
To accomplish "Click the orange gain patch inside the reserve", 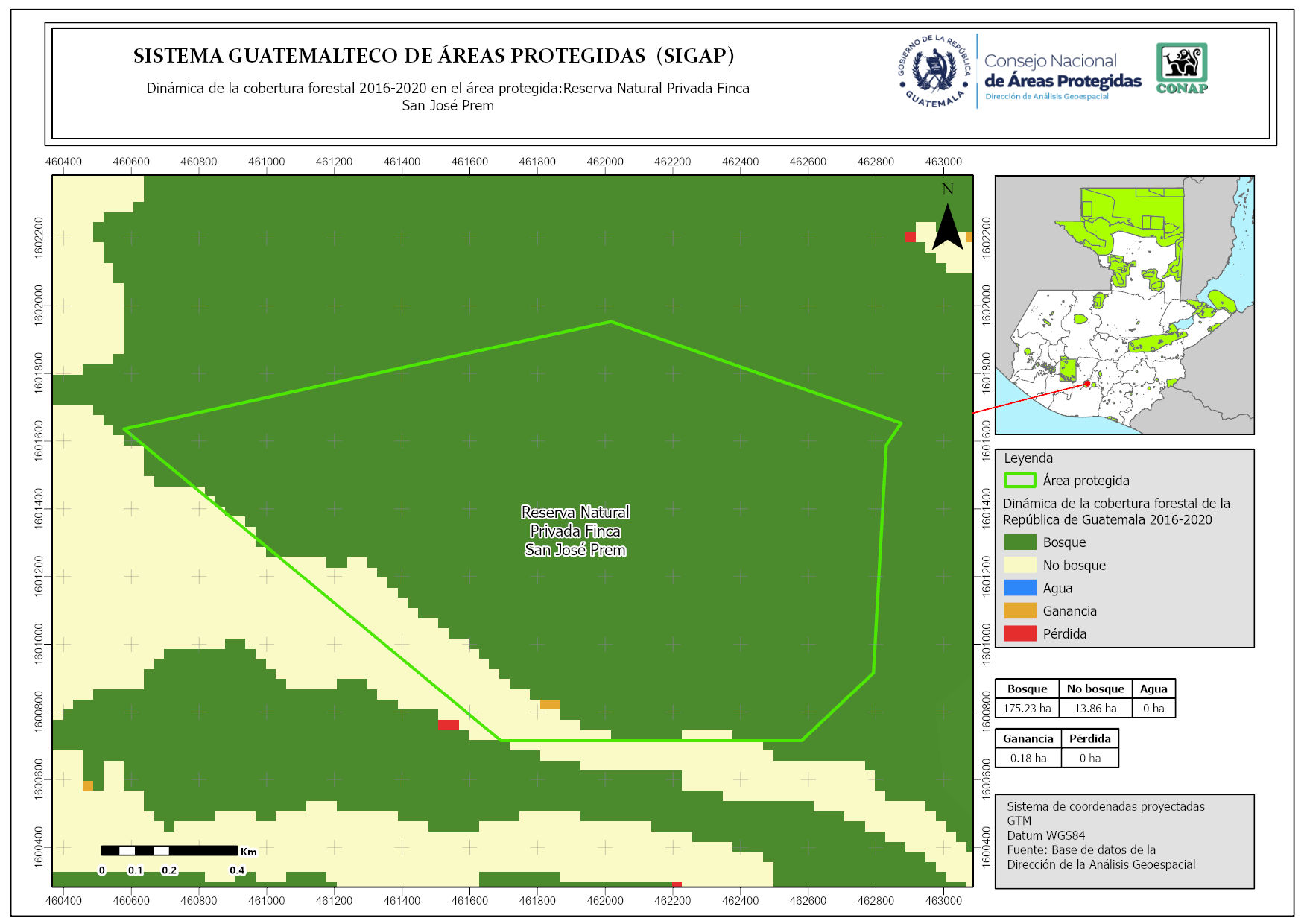I will [550, 704].
